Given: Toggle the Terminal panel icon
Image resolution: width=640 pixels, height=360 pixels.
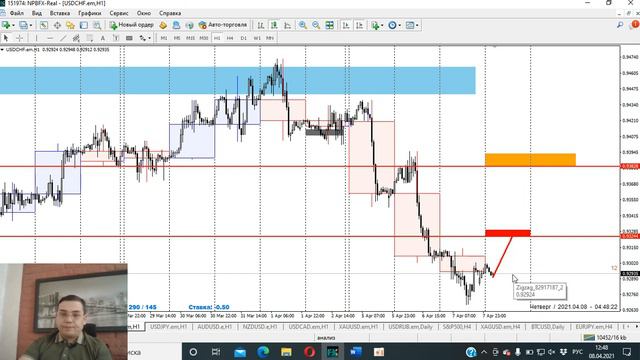Looking at the screenshot, I should [84, 25].
